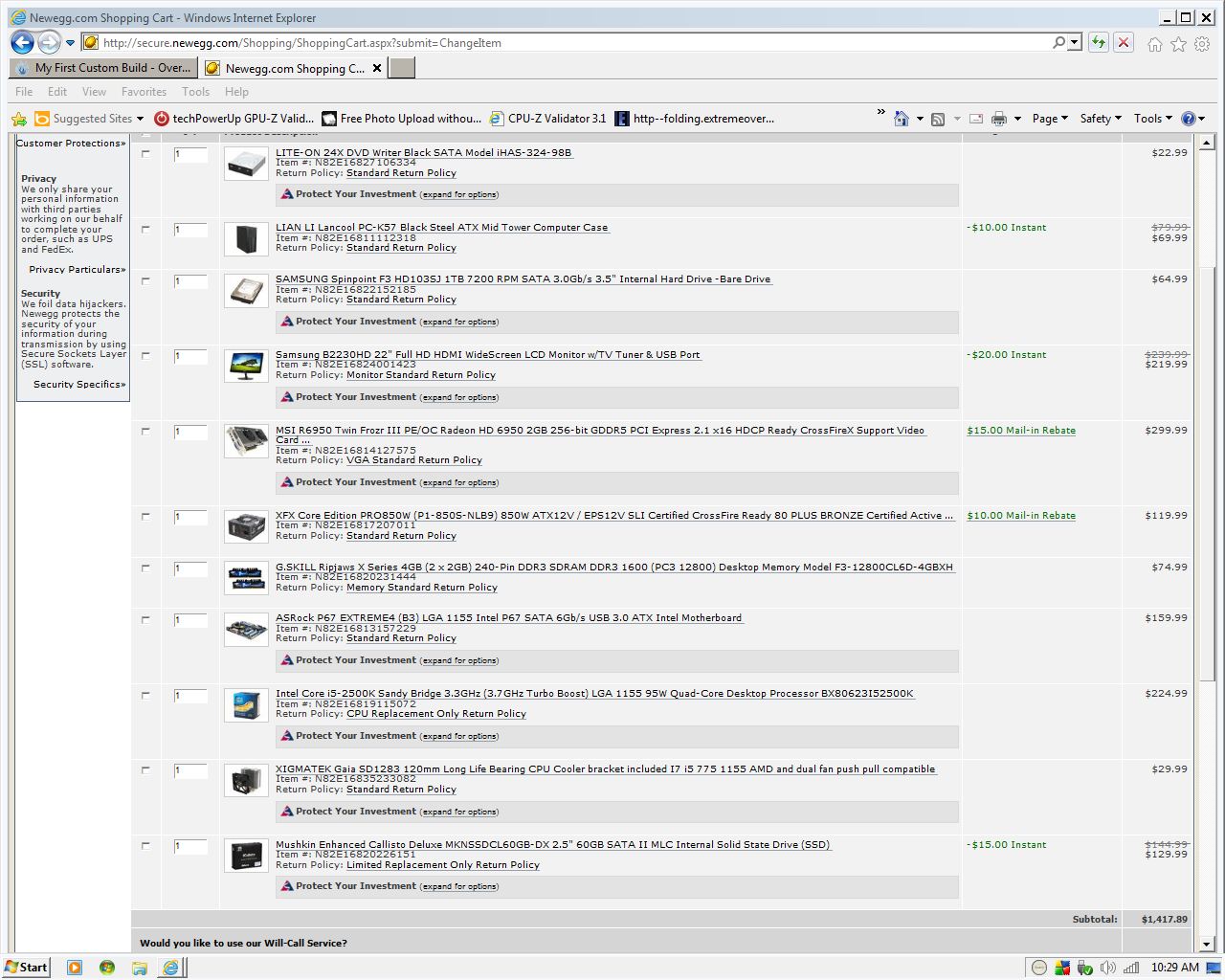Open the Favorites star icon
This screenshot has width=1225, height=980.
(x=1178, y=43)
